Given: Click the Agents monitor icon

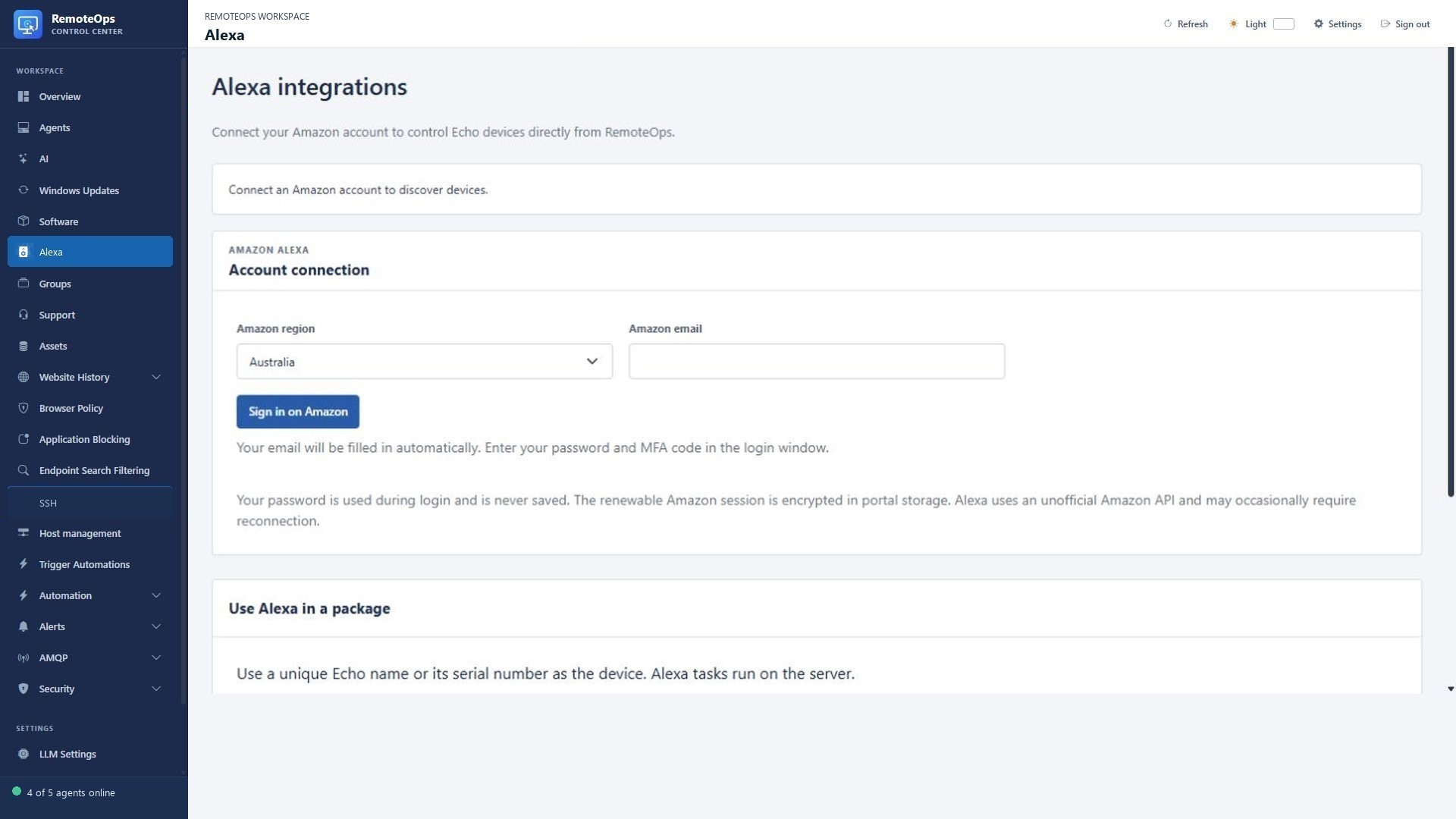Looking at the screenshot, I should [x=24, y=127].
